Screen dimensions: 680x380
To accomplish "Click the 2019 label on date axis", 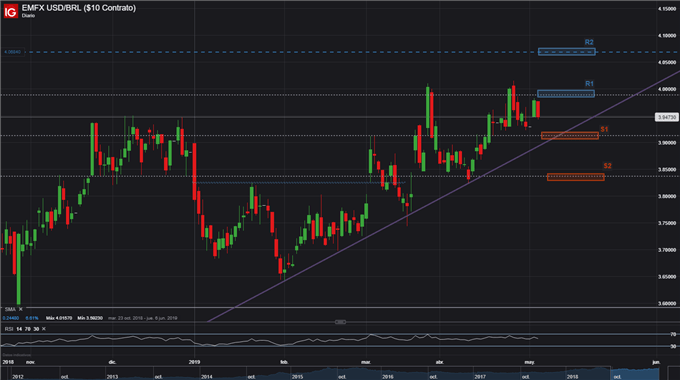I will coord(194,362).
